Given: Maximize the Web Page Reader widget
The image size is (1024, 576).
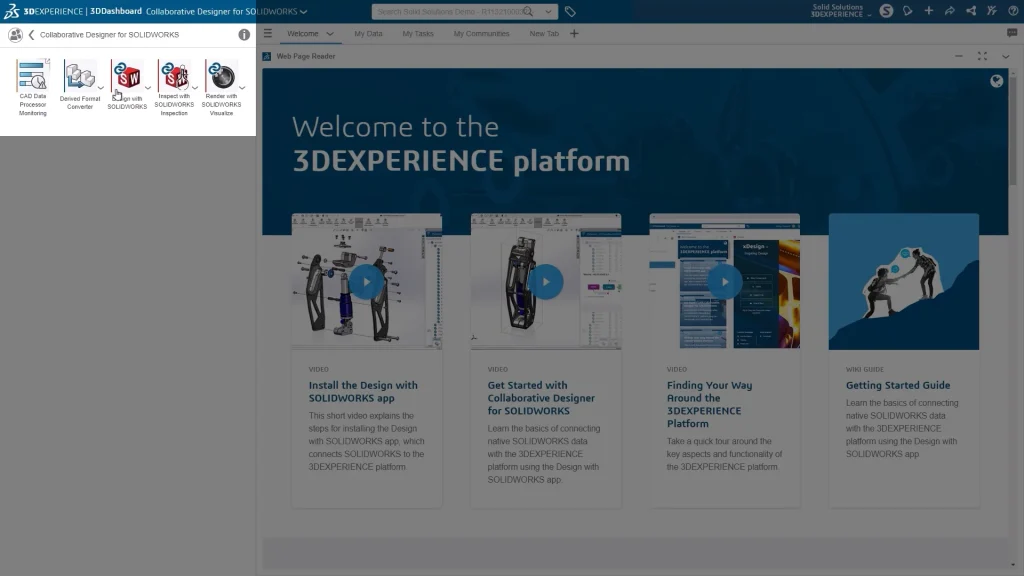Looking at the screenshot, I should pyautogui.click(x=982, y=56).
